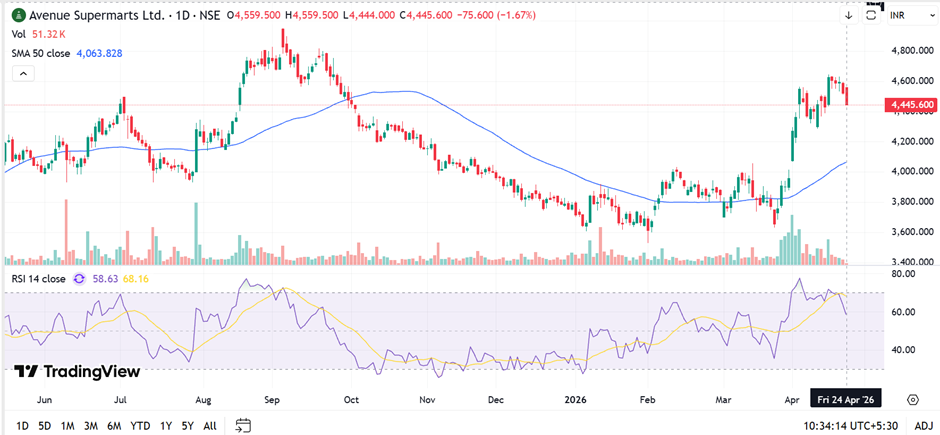Select the 5D time range
940x435 pixels.
(45, 426)
